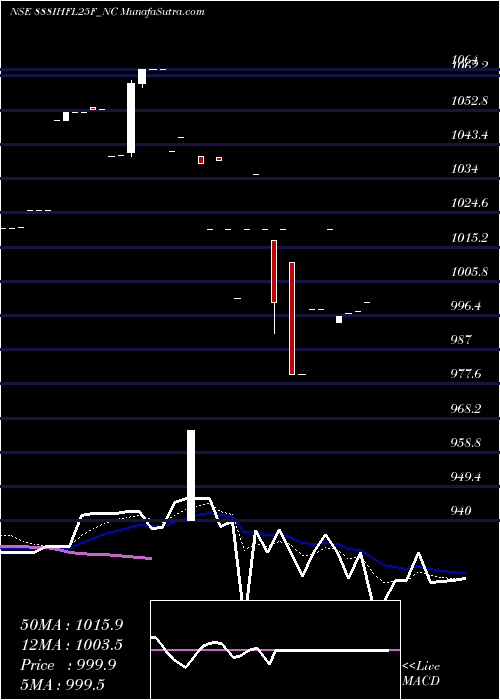This screenshot has height=700, width=500.
Task: Click the NSE 888IHFL25F_NC MunafaSutra.com title
Action: click(107, 12)
